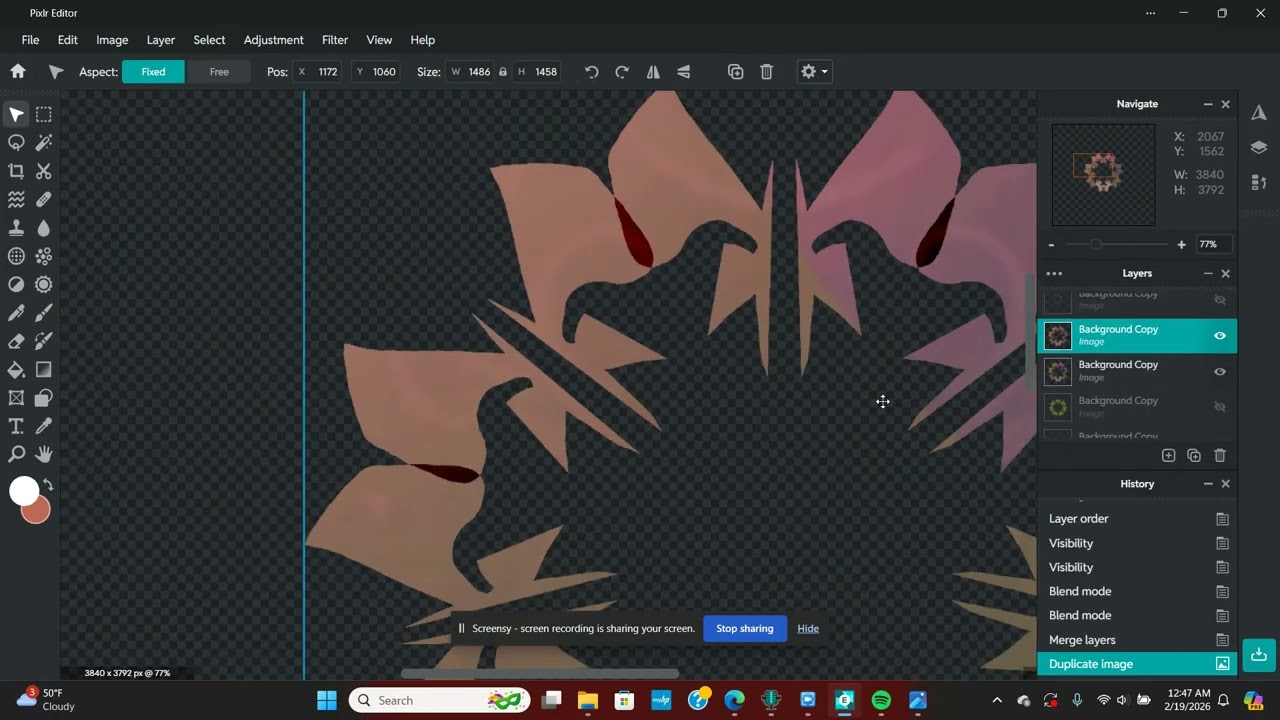Open the Image menu
Screen dimensions: 1280x720
[x=112, y=40]
